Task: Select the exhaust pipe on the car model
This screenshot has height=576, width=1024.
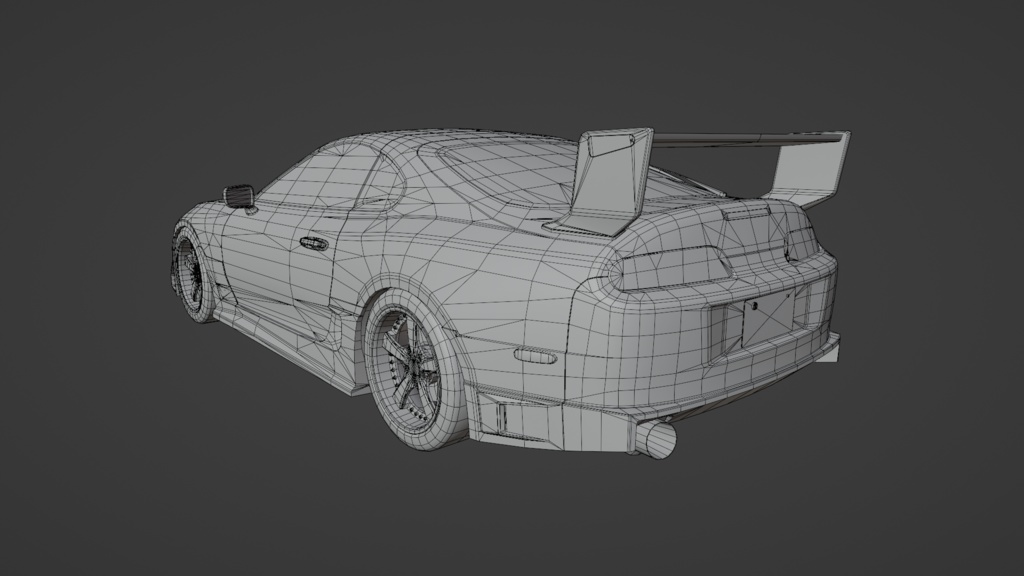Action: click(x=658, y=440)
